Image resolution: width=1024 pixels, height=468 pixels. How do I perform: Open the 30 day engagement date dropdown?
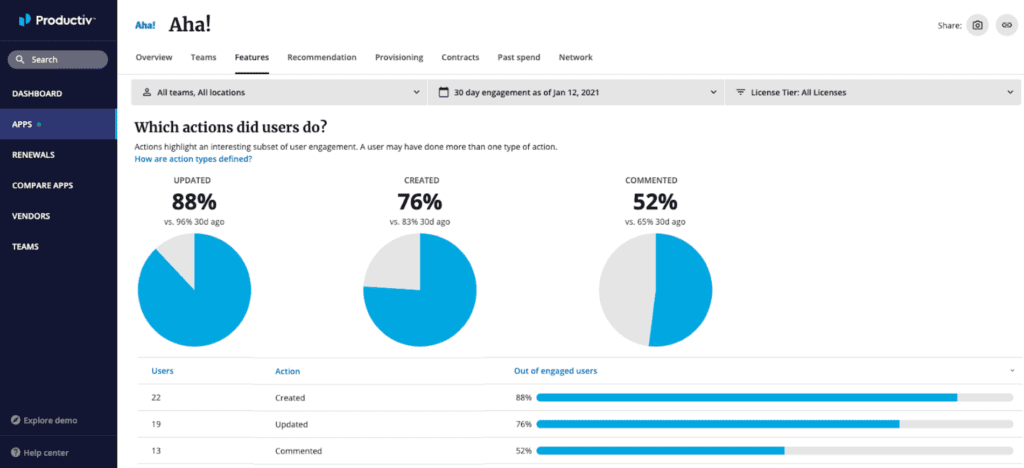pos(576,93)
